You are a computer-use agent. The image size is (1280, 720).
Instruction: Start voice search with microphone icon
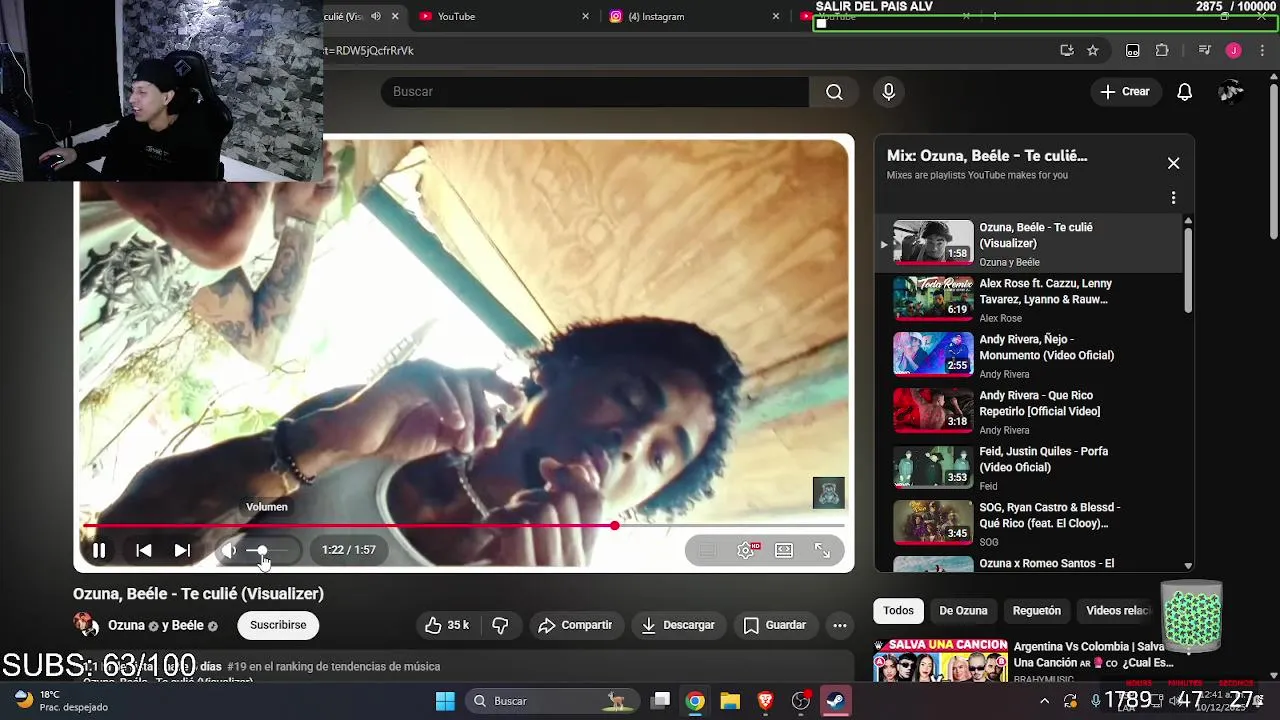pos(888,92)
